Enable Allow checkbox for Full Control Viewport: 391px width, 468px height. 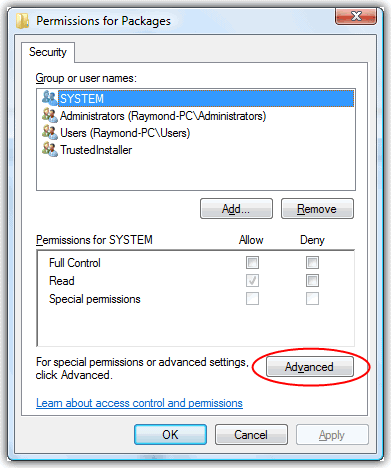tap(252, 263)
